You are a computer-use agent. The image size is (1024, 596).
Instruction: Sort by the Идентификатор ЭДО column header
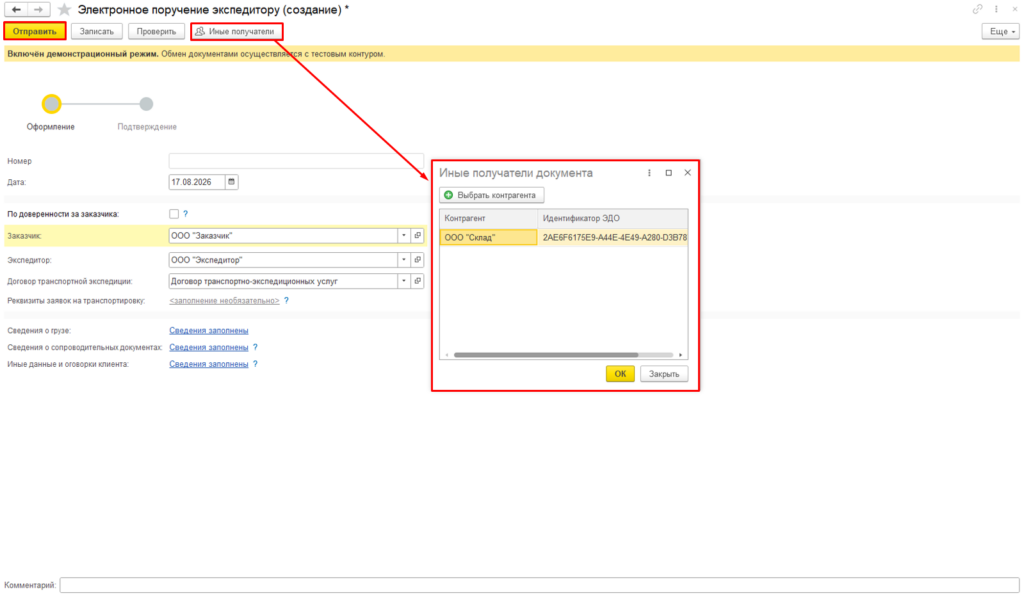click(x=613, y=219)
